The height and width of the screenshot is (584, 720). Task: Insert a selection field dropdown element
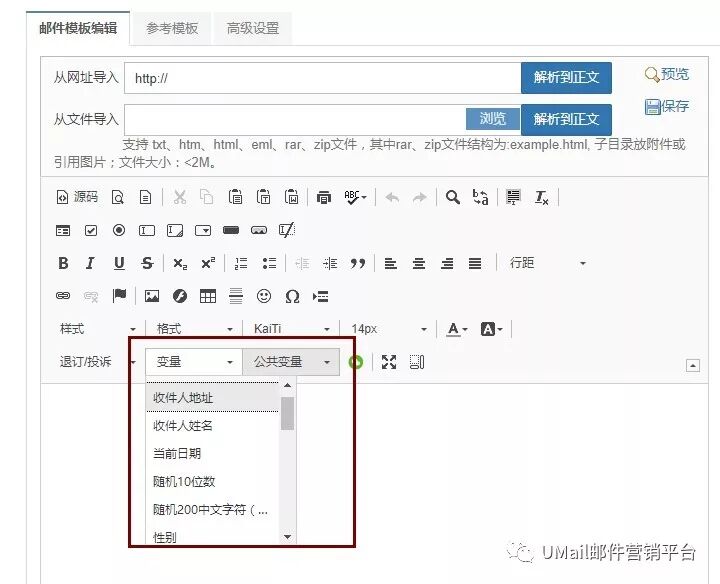[203, 230]
